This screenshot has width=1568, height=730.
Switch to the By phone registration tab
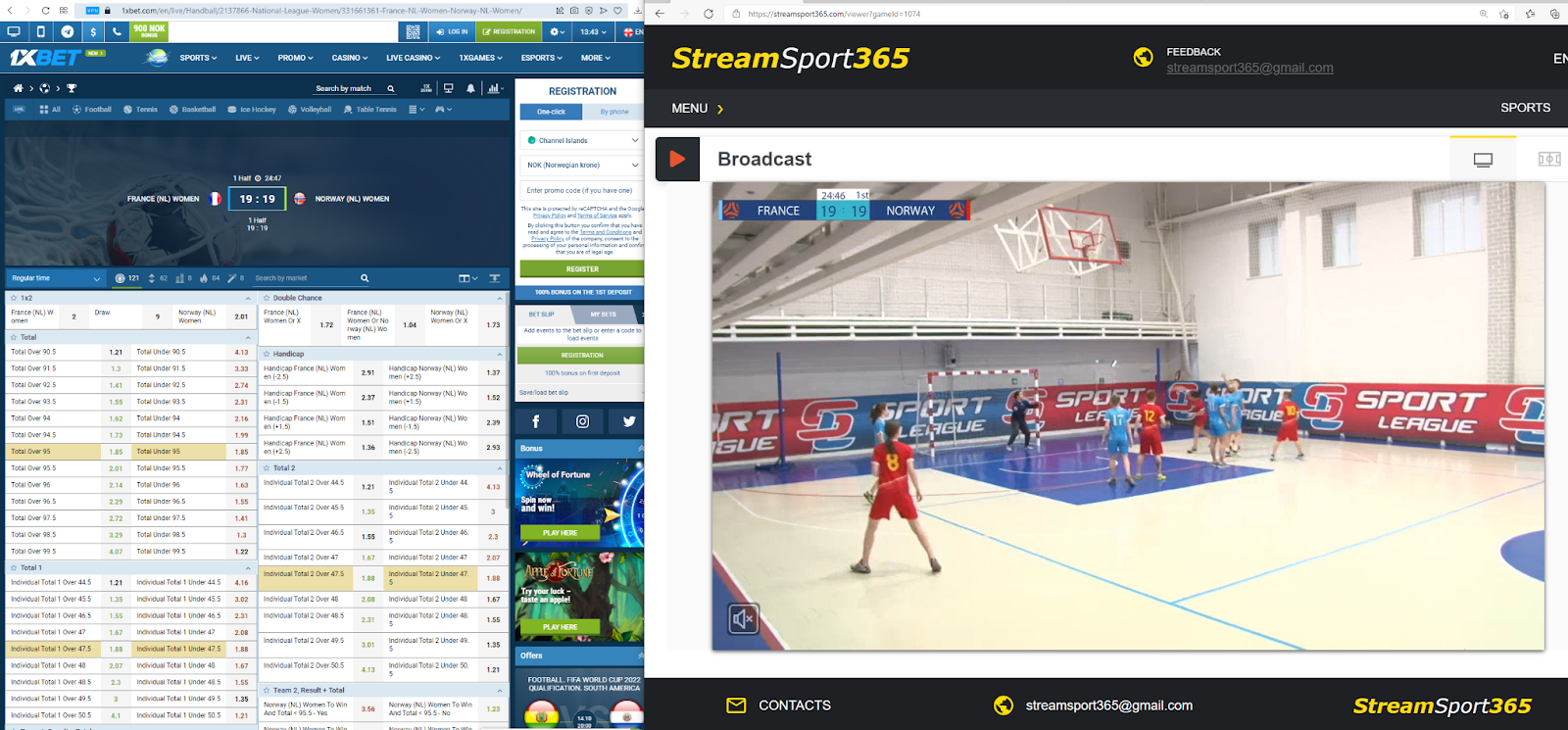(614, 112)
